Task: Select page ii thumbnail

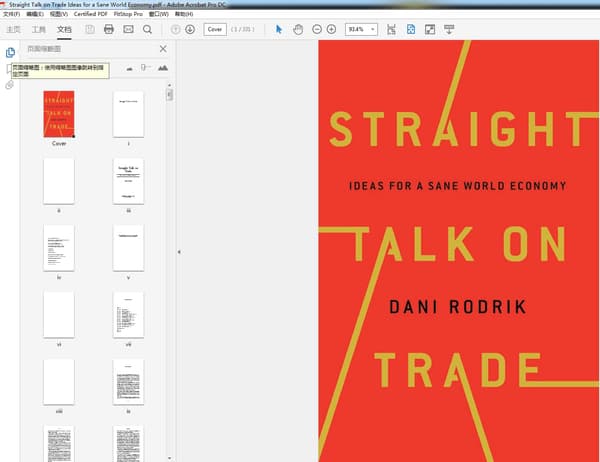Action: [59, 181]
